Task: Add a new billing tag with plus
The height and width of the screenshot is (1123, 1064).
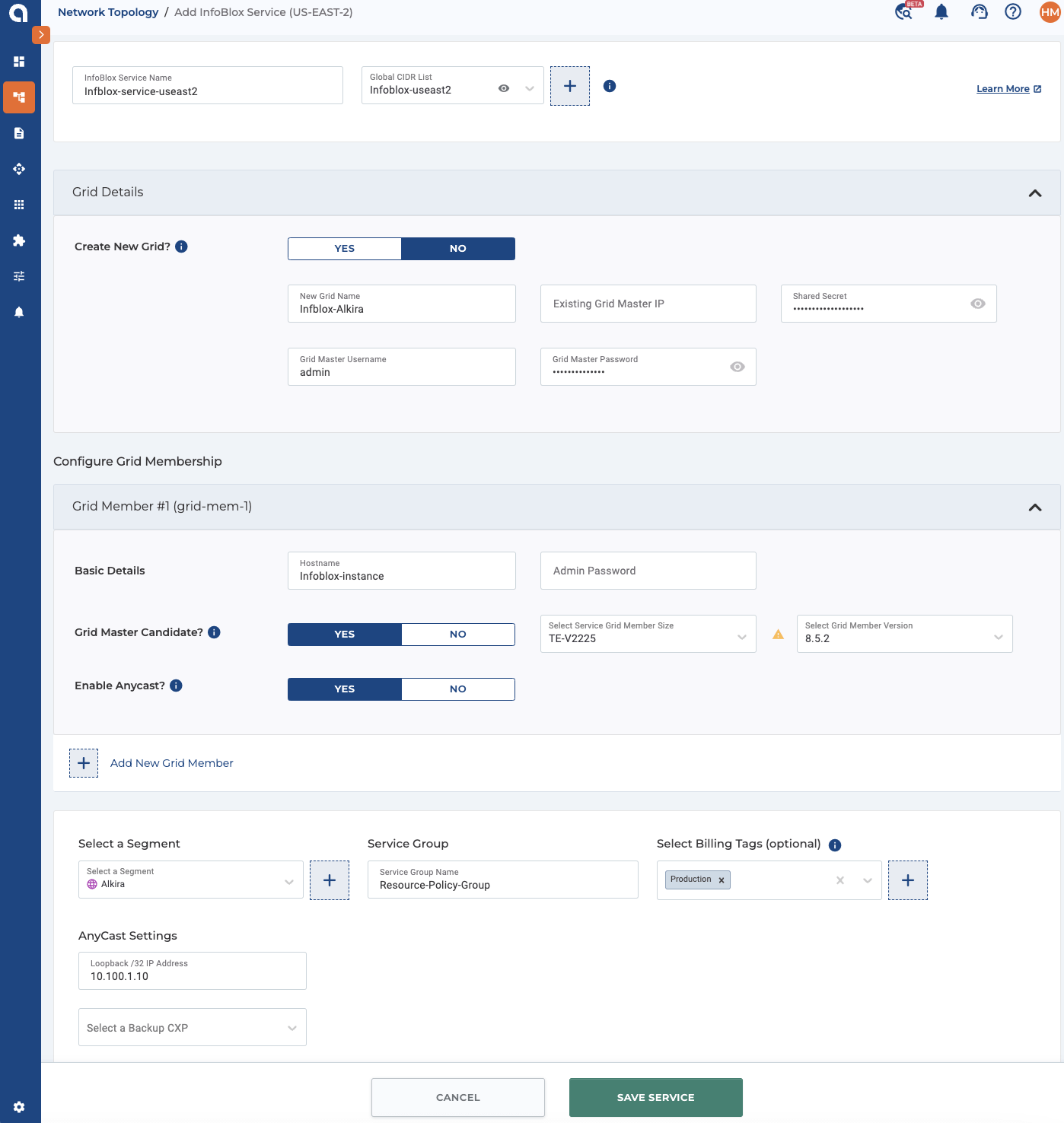Action: point(908,880)
